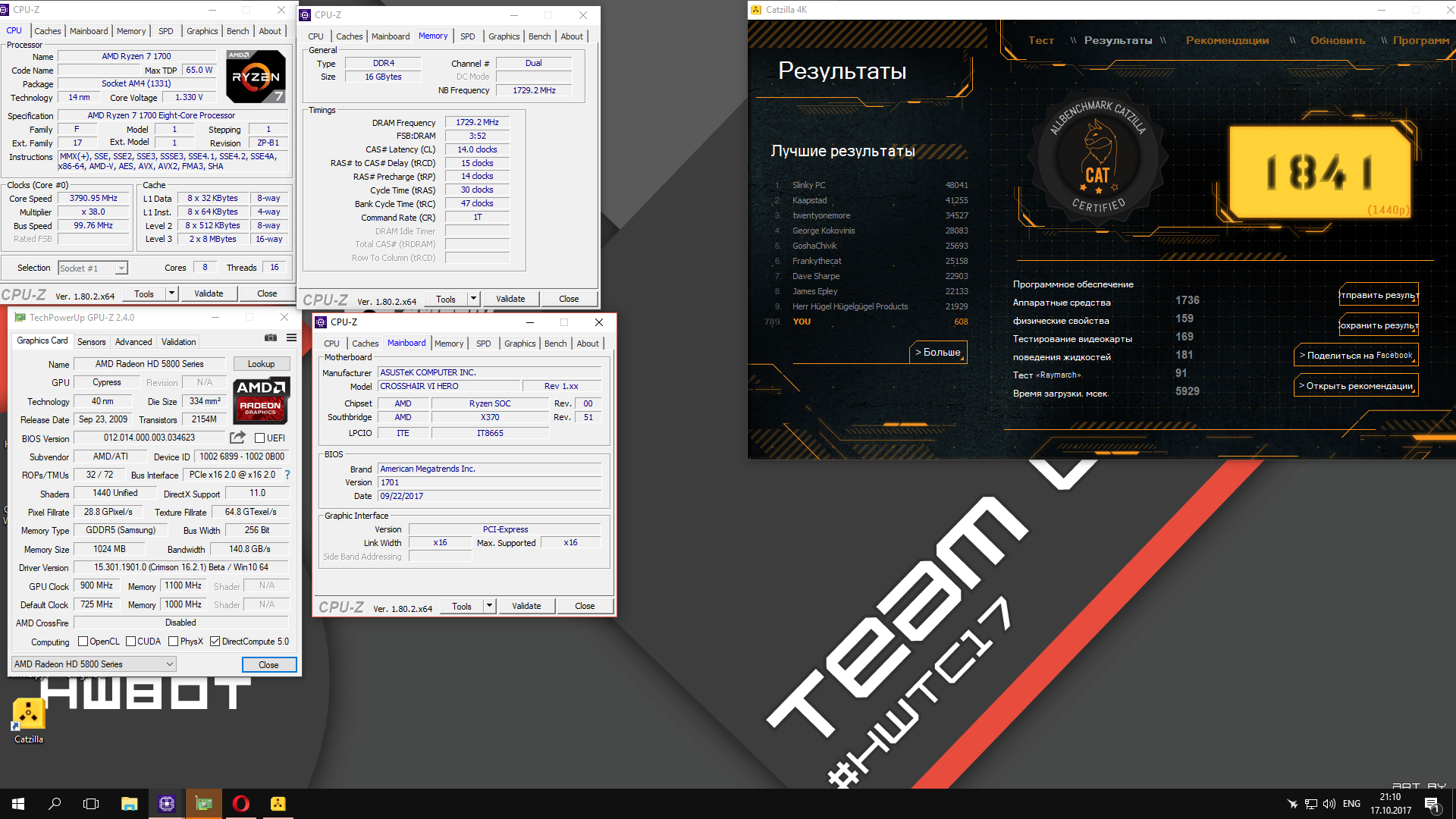The image size is (1456, 819).
Task: Toggle the CUDA checkbox
Action: [131, 642]
